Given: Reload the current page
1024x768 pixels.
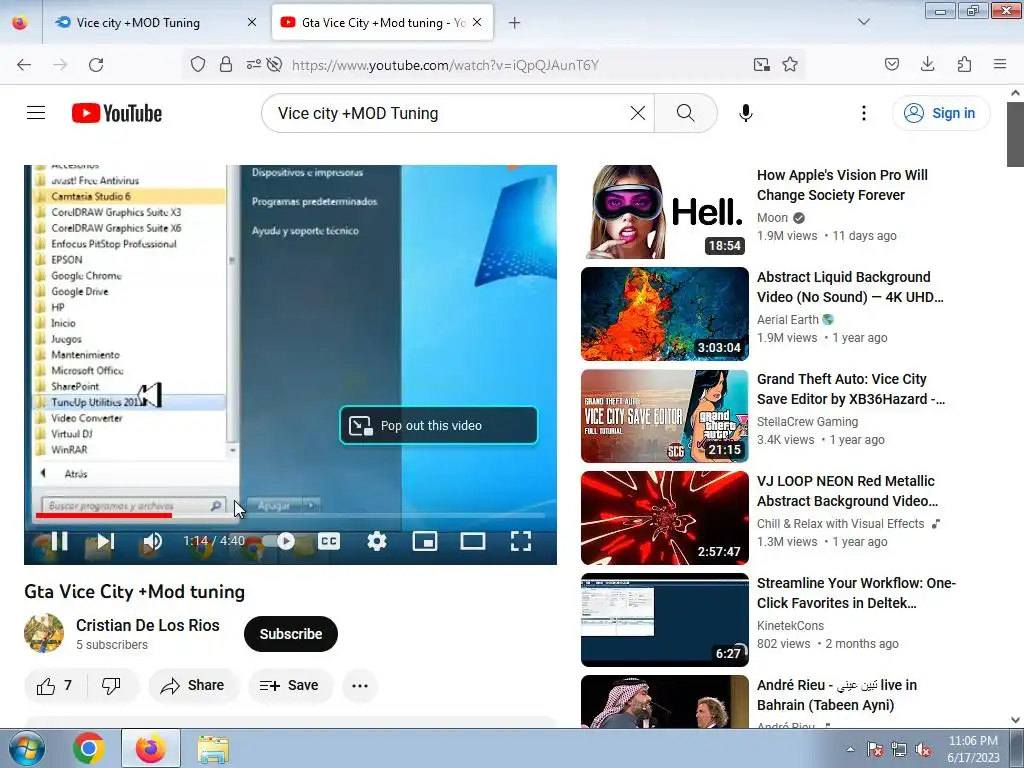Looking at the screenshot, I should pos(96,65).
